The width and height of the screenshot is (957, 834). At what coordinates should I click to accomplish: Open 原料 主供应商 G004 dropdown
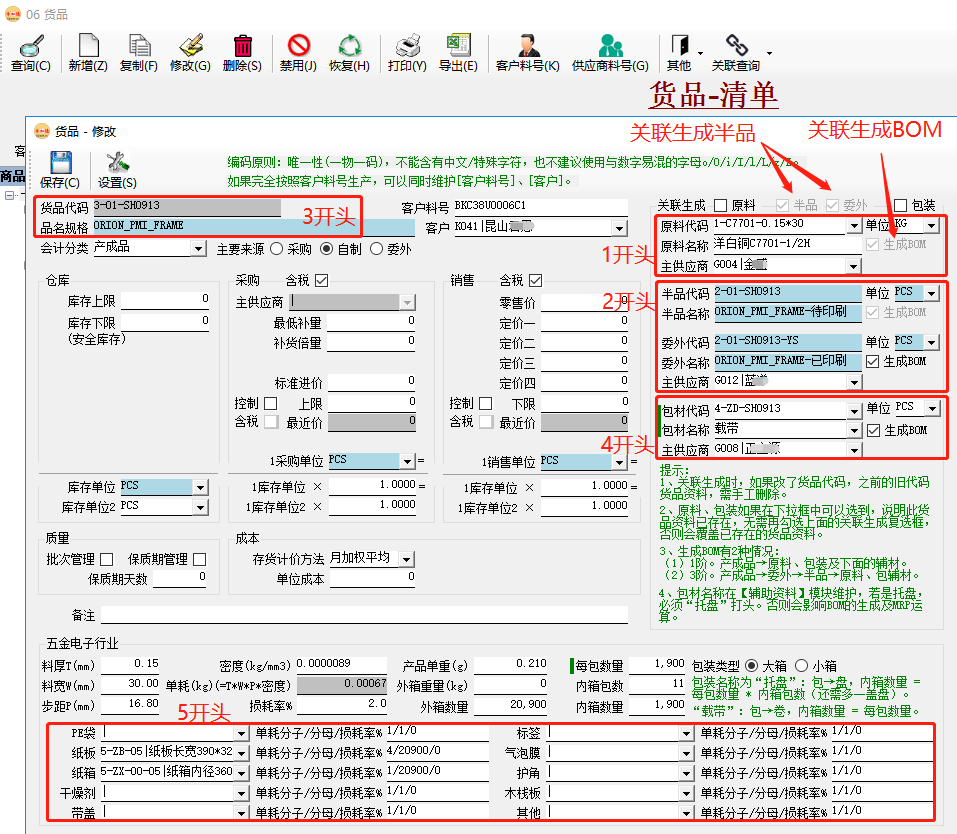(x=853, y=266)
